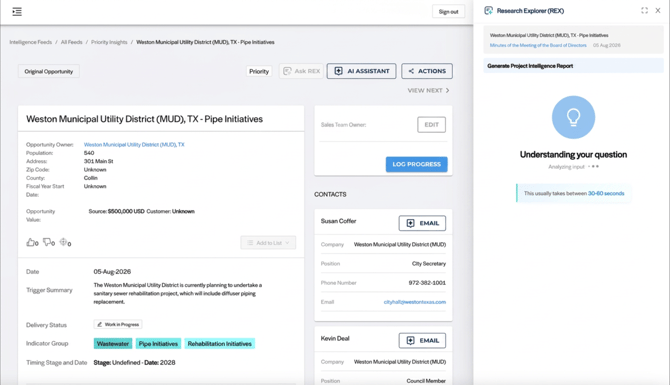Viewport: 670px width, 385px height.
Task: Click the City Secretary position text
Action: point(429,264)
